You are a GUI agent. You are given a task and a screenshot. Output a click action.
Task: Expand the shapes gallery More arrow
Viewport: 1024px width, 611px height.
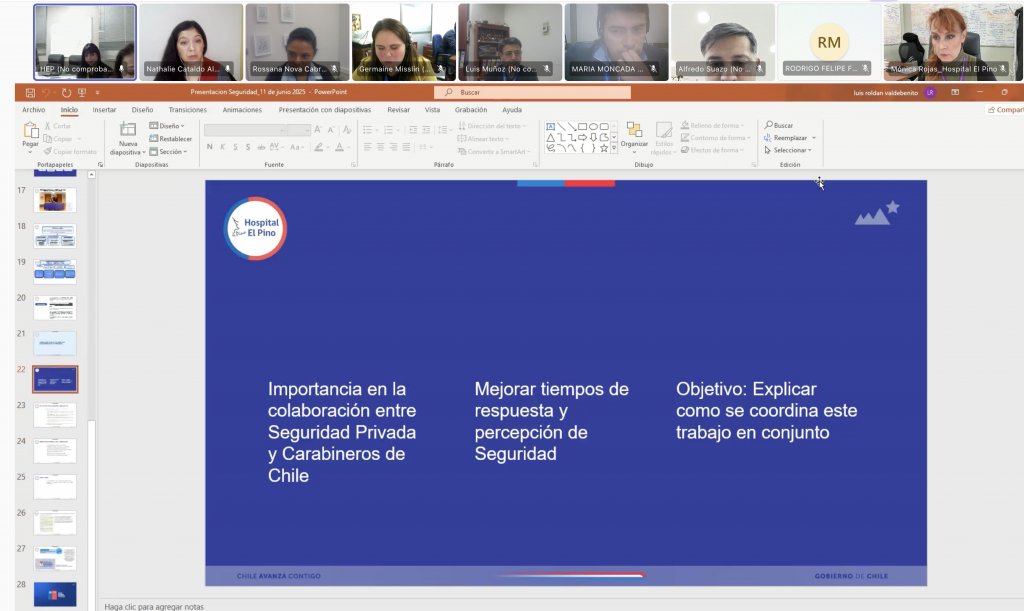[614, 148]
